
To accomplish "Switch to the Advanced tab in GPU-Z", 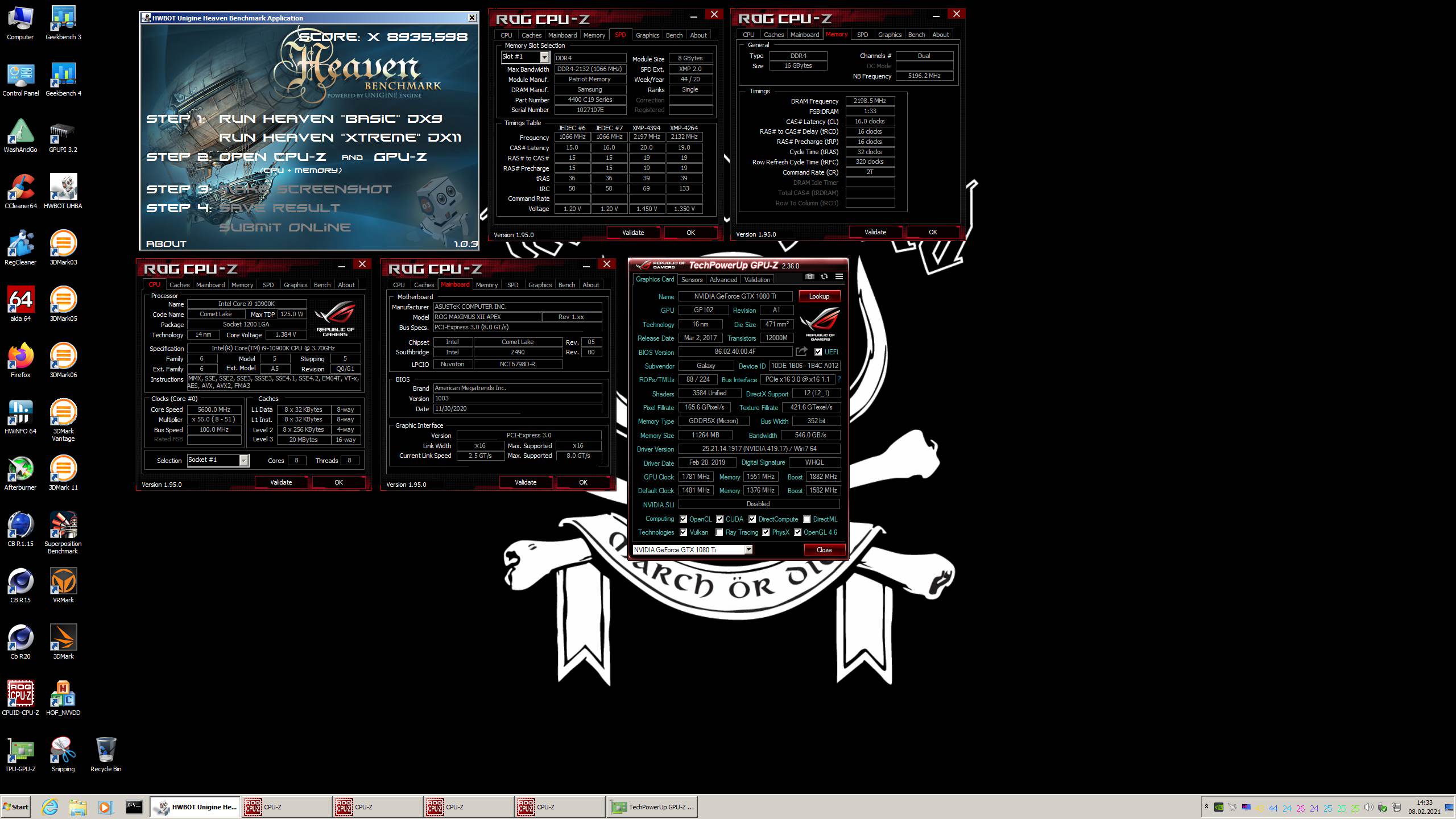I will point(723,279).
